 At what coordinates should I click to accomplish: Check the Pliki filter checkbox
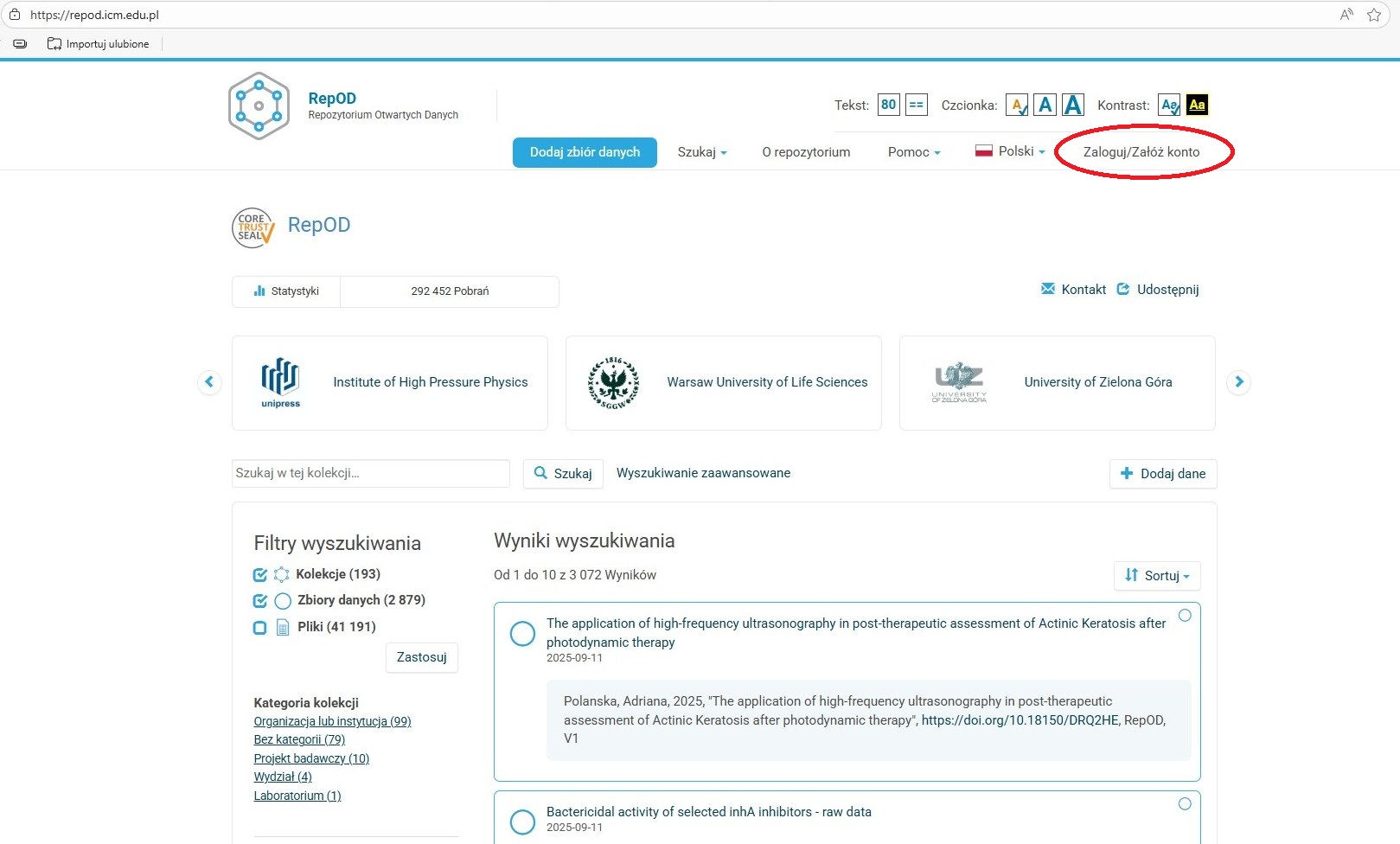[x=260, y=628]
